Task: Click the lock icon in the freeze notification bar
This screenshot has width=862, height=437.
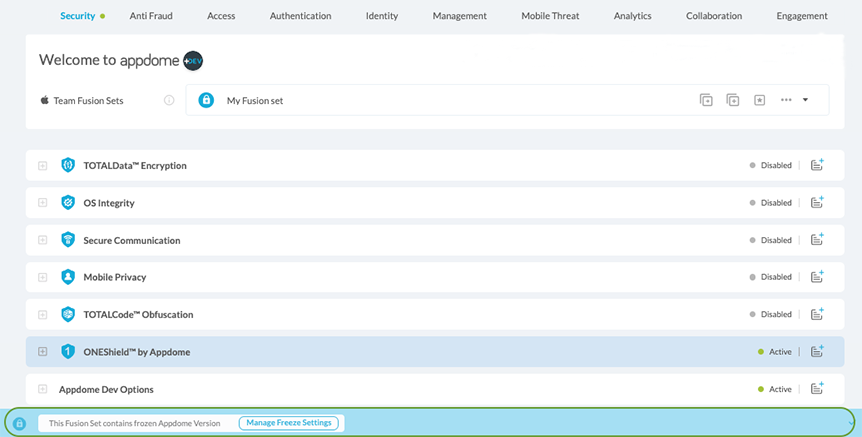Action: click(19, 423)
